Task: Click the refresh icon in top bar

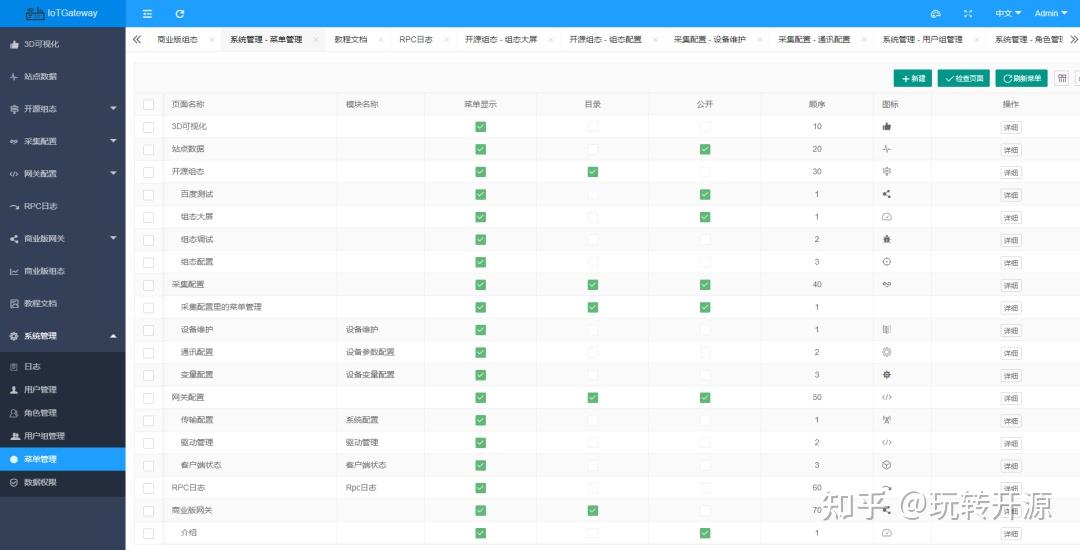Action: pyautogui.click(x=180, y=14)
